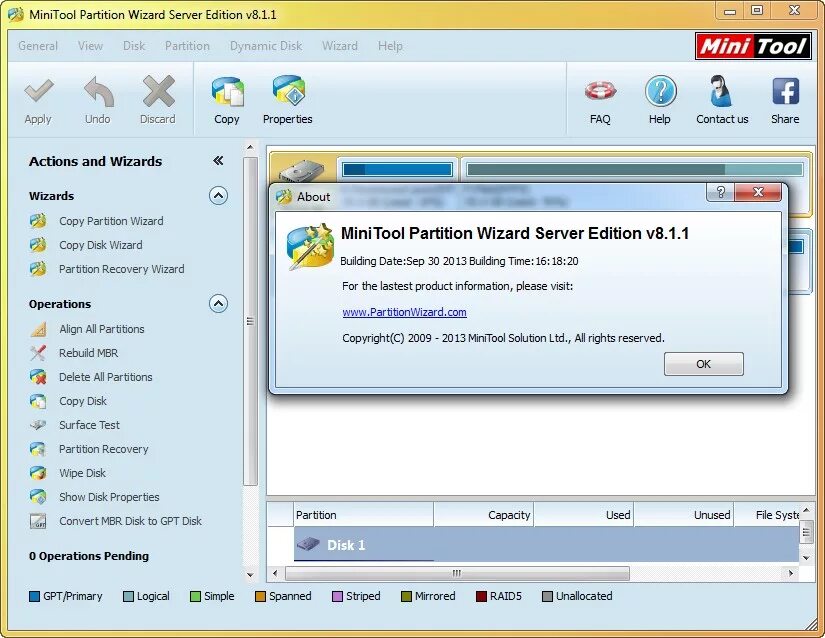Visit the www.PartitionWizard.com link

[405, 312]
